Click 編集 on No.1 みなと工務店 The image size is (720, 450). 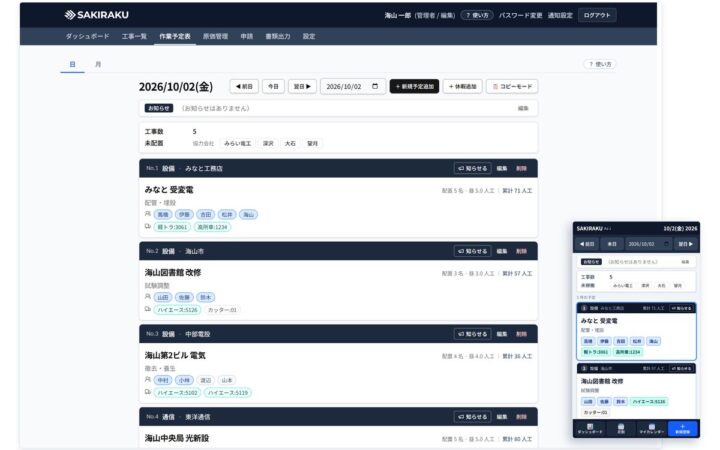(502, 169)
